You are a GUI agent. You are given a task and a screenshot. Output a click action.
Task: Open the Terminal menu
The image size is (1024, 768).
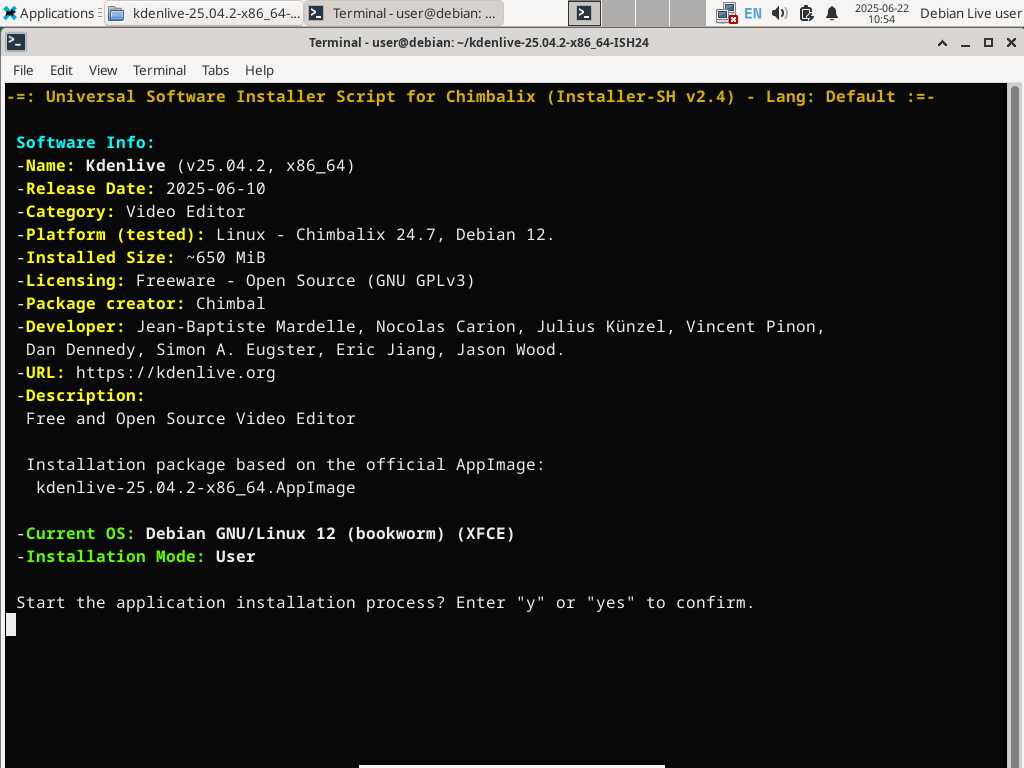click(159, 70)
